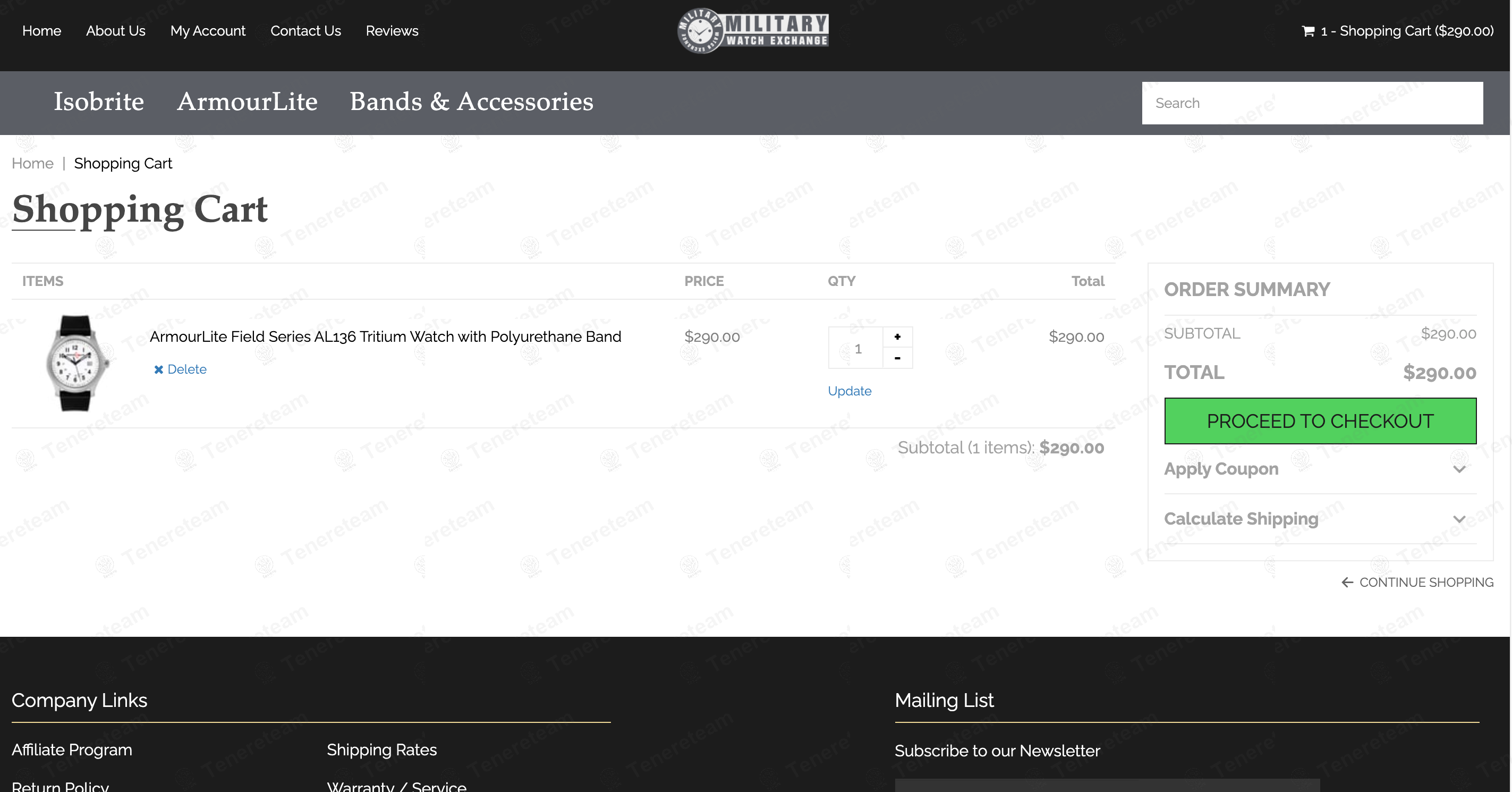This screenshot has height=792, width=1512.
Task: Click the Home breadcrumb link
Action: point(32,163)
